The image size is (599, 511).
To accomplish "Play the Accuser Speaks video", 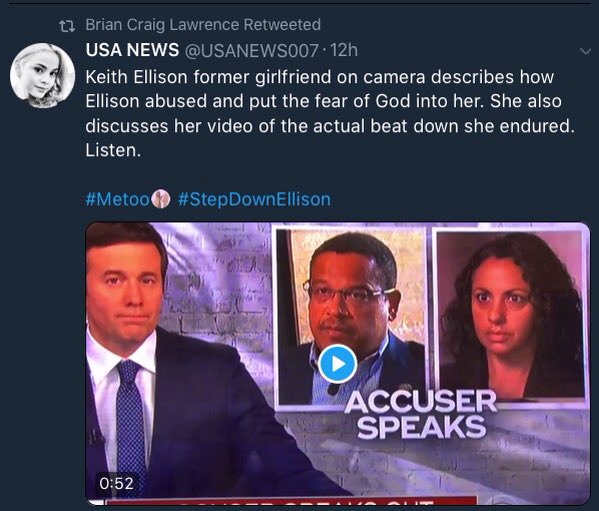I will [337, 364].
